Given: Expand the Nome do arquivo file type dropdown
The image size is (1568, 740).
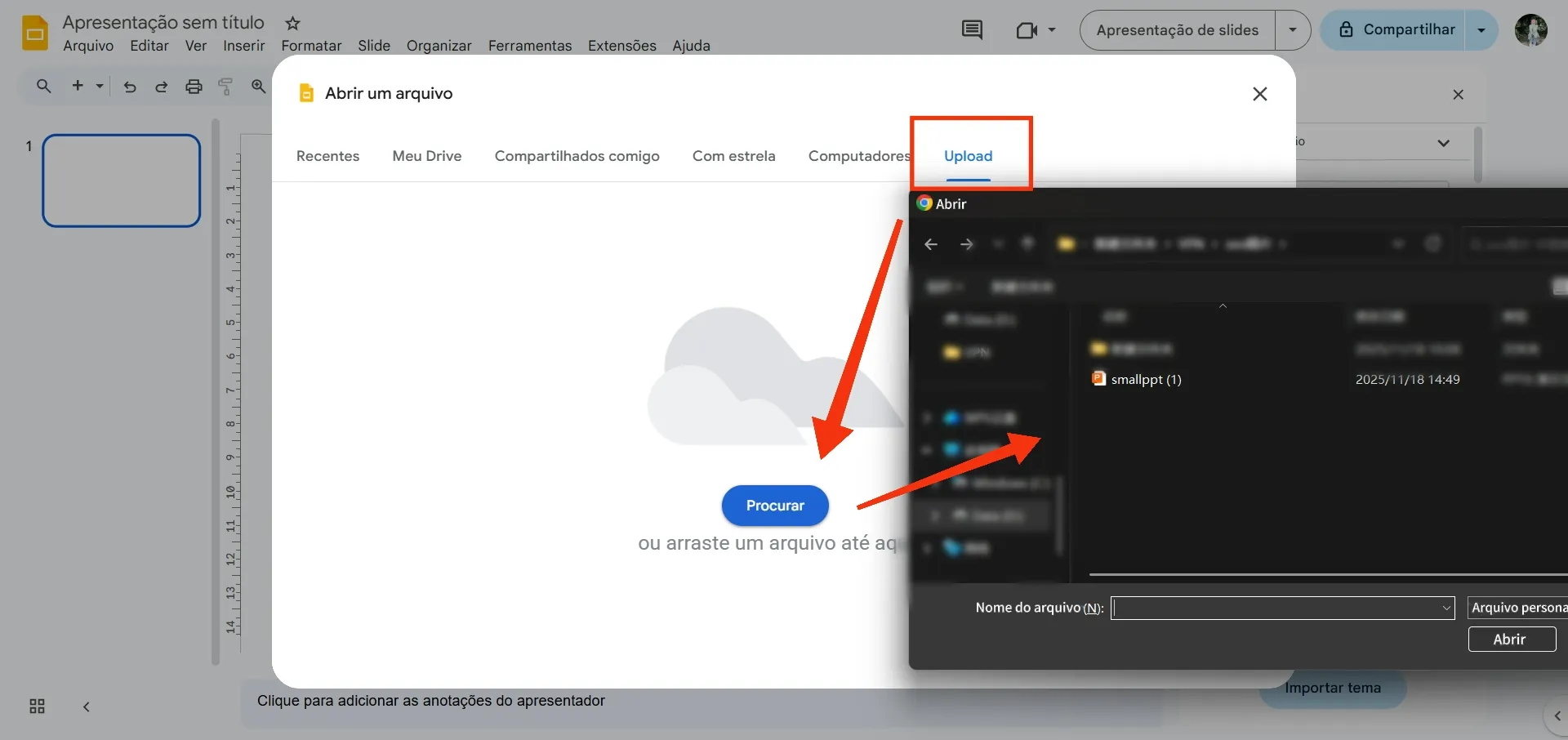Looking at the screenshot, I should coord(1445,608).
